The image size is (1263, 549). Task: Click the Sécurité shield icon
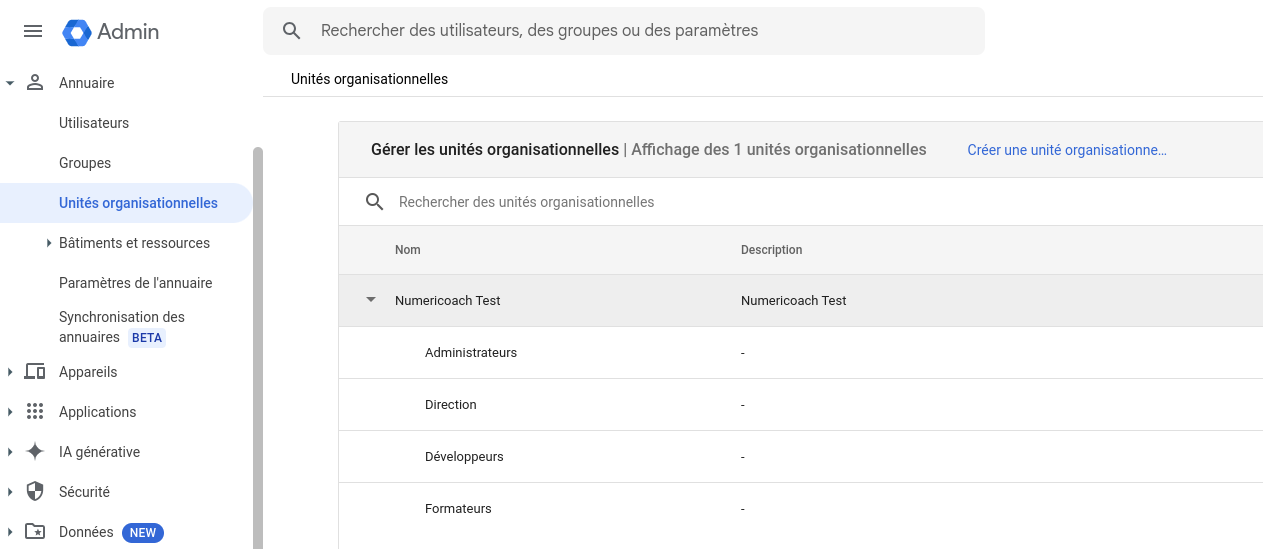[x=35, y=492]
